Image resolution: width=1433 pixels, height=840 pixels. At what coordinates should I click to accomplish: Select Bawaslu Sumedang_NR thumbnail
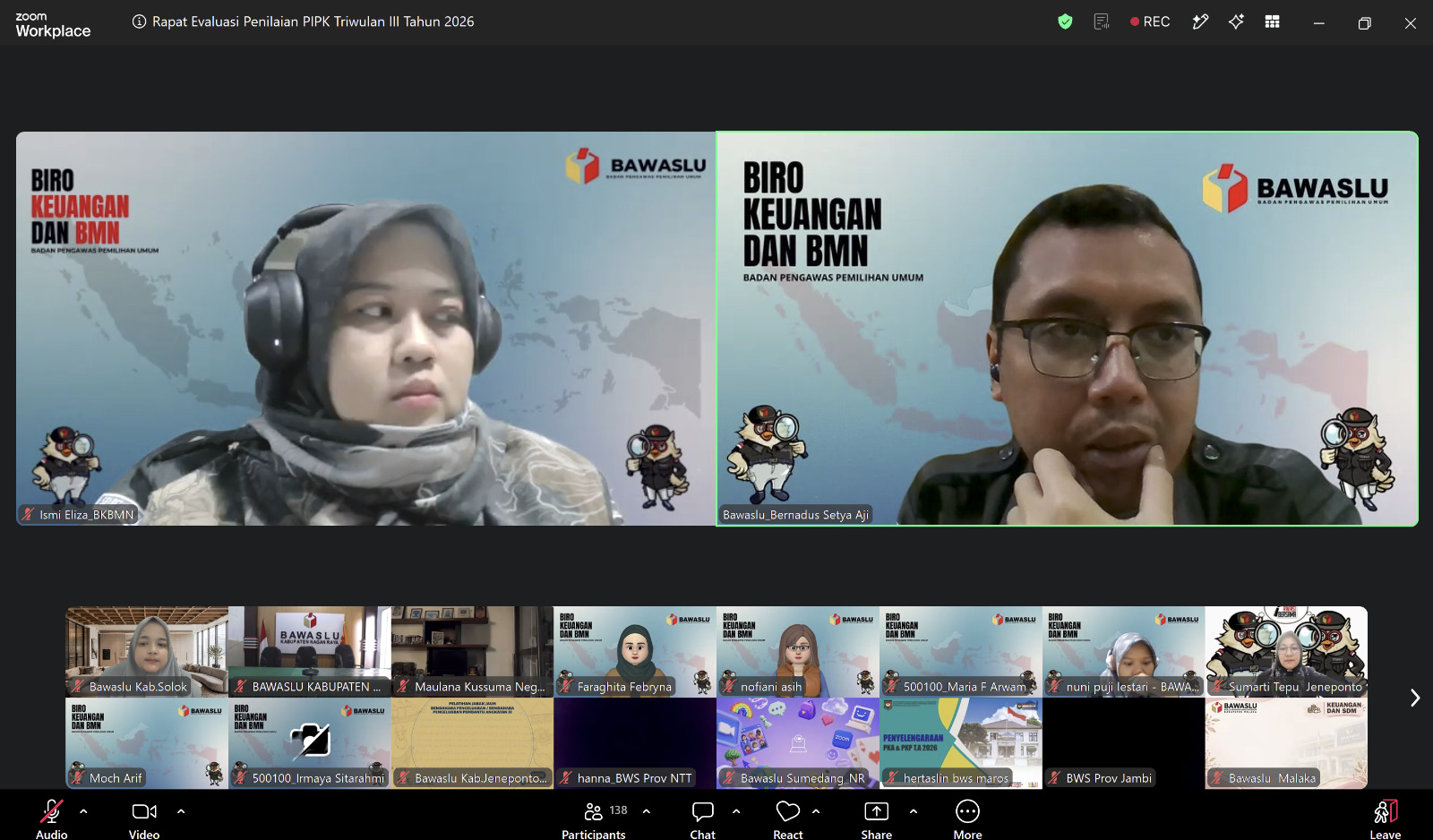tap(798, 743)
